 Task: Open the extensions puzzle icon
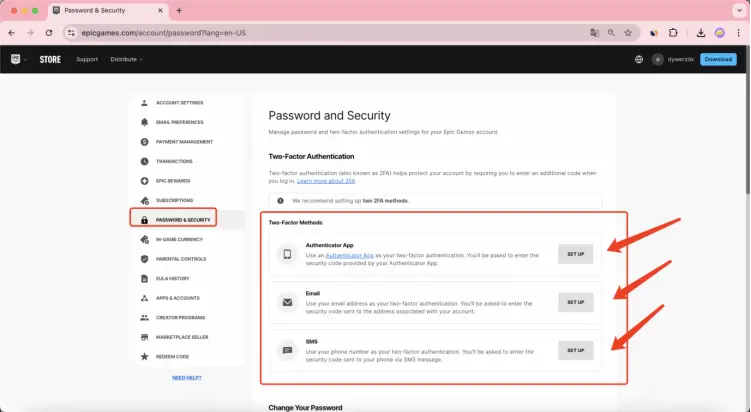673,33
